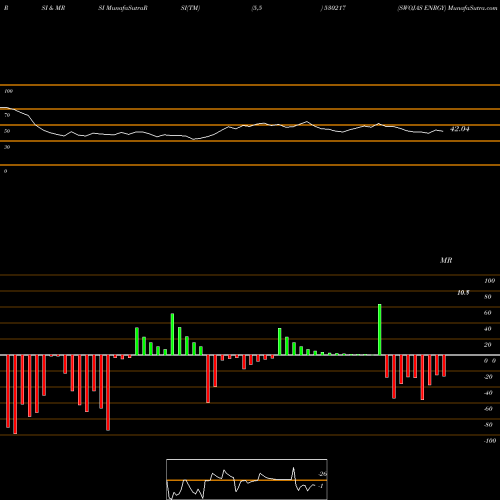This screenshot has width=500, height=500.
Task: Click the SWOJAS ENRGY MunafaSutra.com title text
Action: [447, 8]
